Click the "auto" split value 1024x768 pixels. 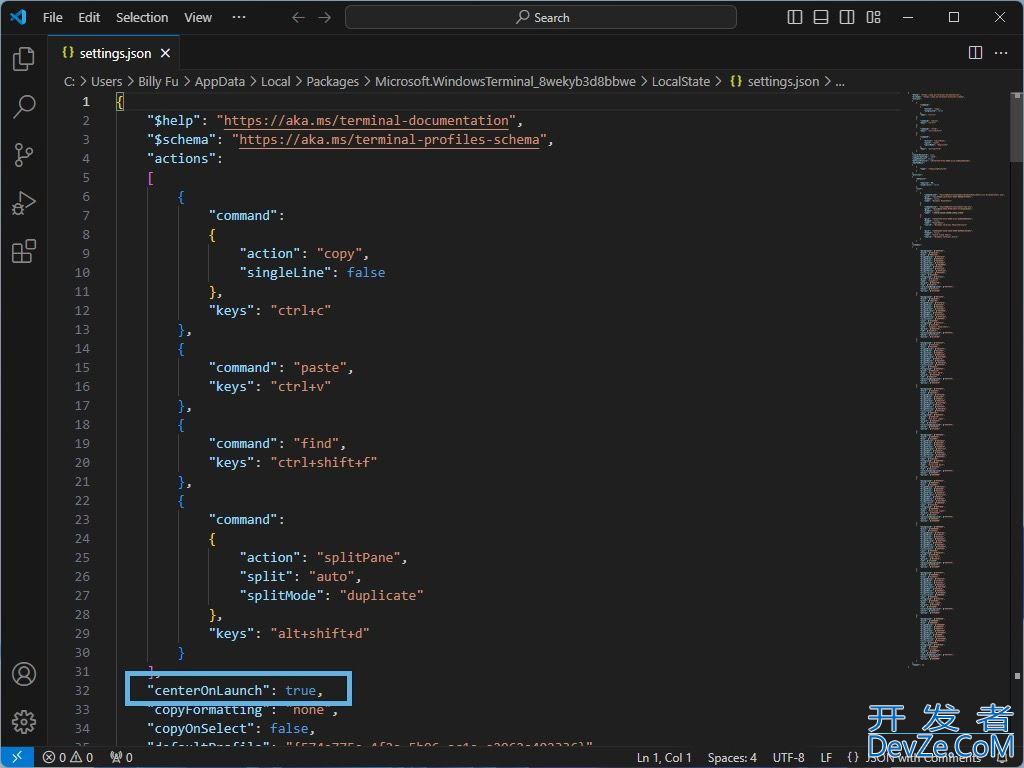pos(331,577)
